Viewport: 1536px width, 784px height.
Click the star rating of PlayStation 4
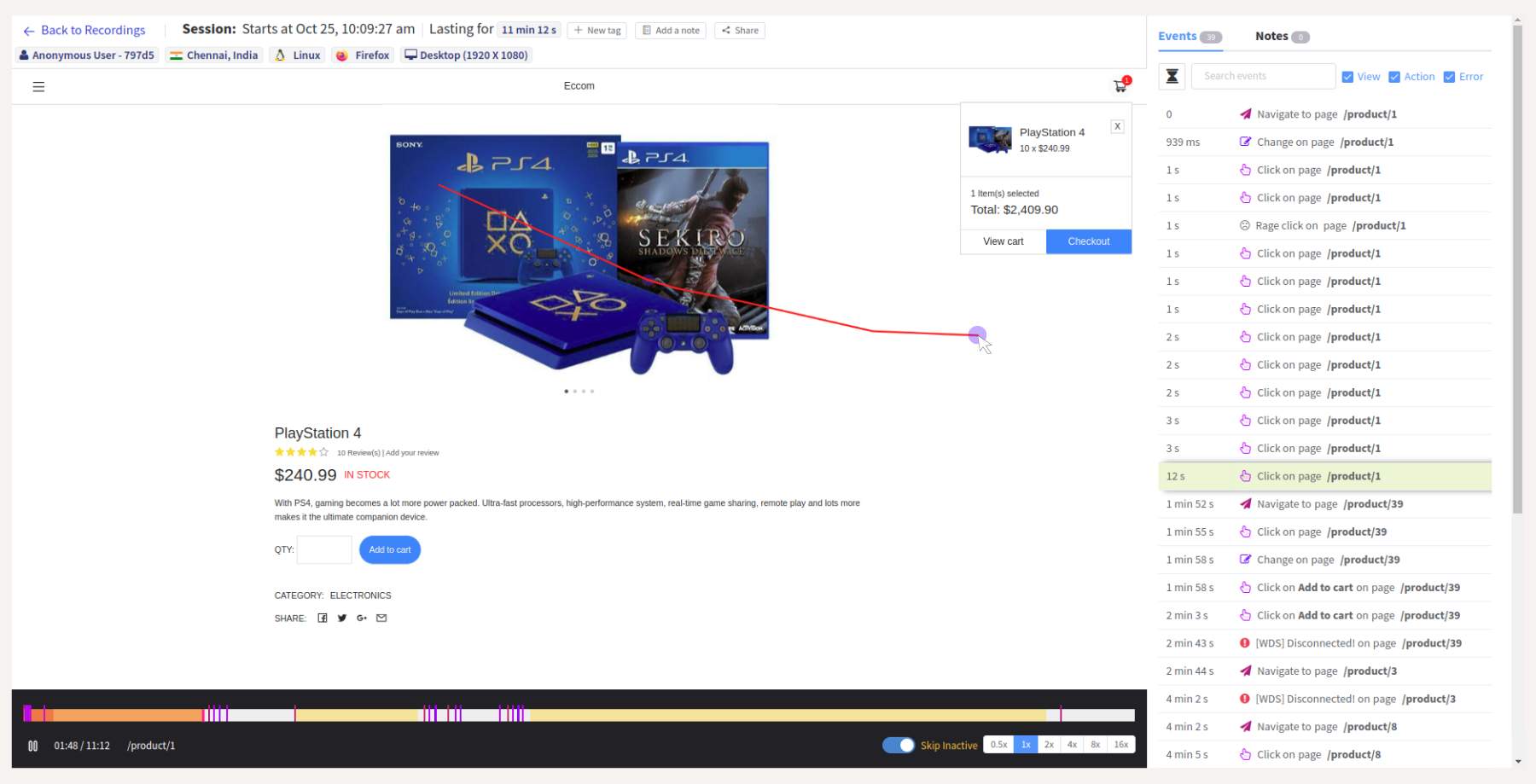click(301, 452)
